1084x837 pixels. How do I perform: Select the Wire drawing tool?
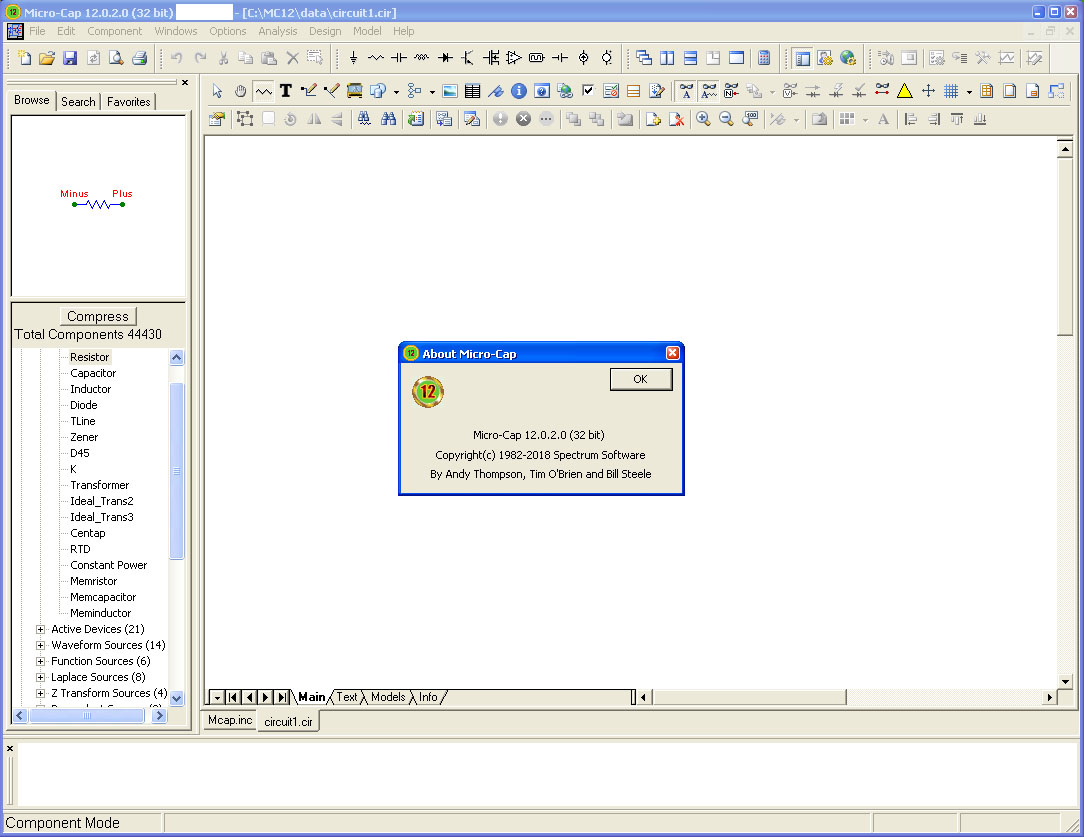[308, 91]
